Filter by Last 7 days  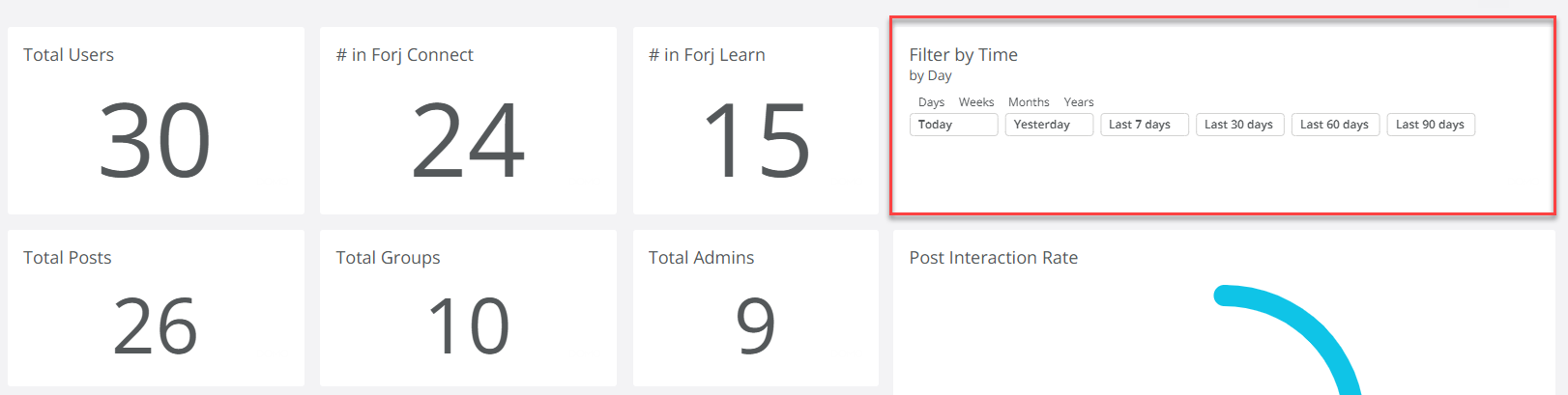pyautogui.click(x=1145, y=125)
